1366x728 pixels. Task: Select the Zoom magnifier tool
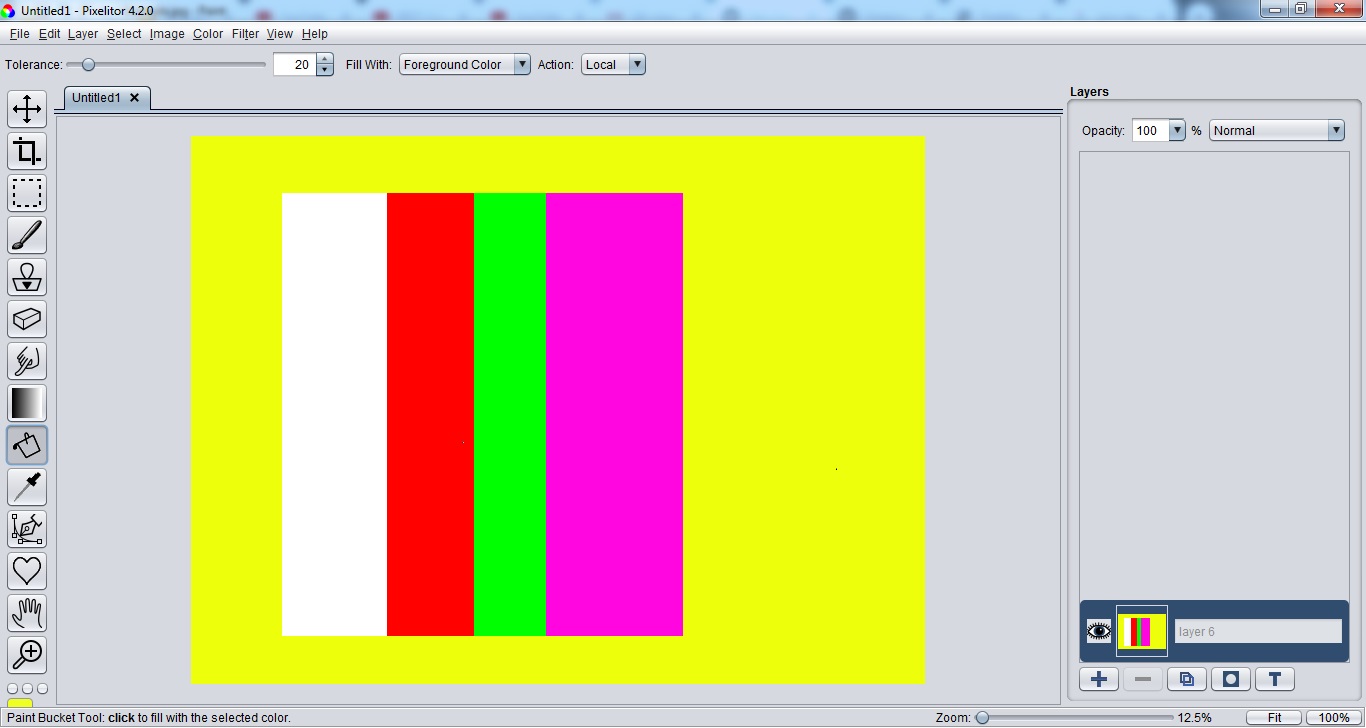[27, 655]
